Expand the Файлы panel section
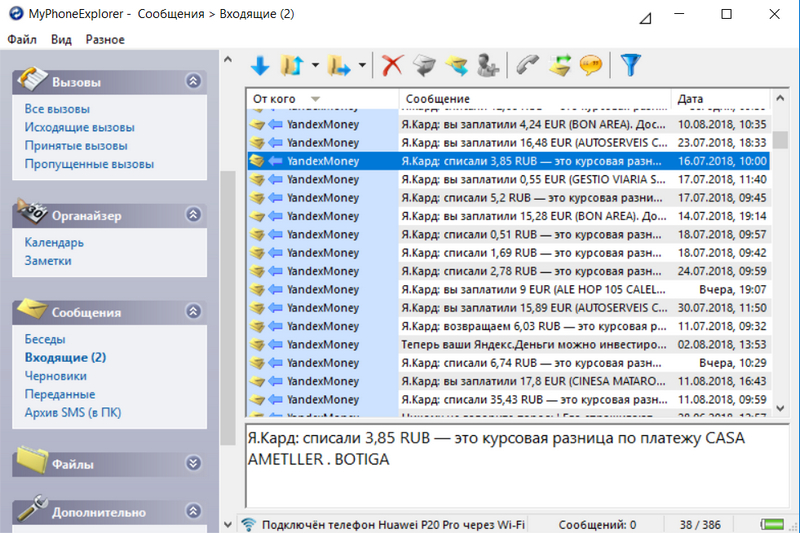This screenshot has height=533, width=800. coord(193,462)
